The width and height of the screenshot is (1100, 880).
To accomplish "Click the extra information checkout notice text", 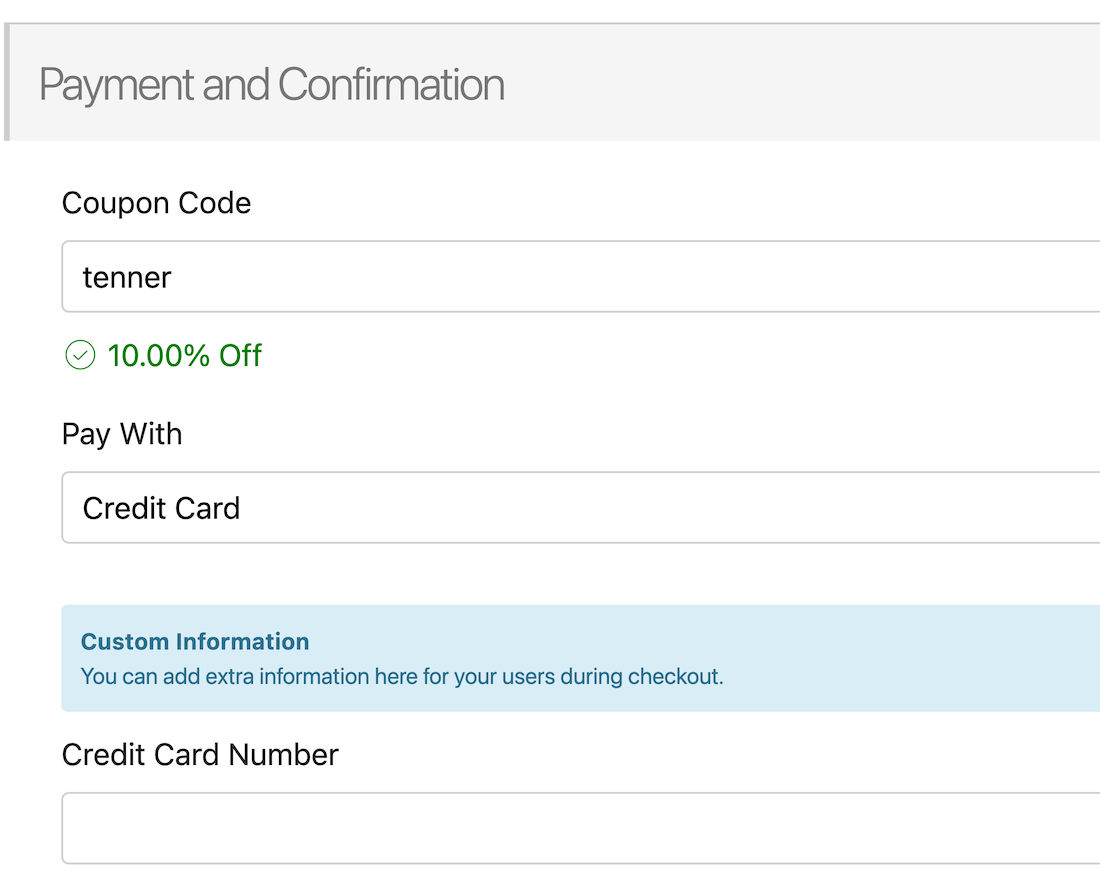I will [x=401, y=677].
